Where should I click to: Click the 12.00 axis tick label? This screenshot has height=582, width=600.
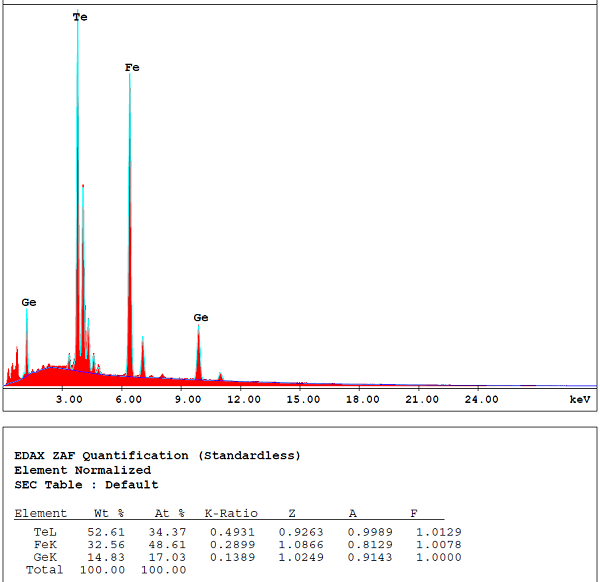click(244, 399)
